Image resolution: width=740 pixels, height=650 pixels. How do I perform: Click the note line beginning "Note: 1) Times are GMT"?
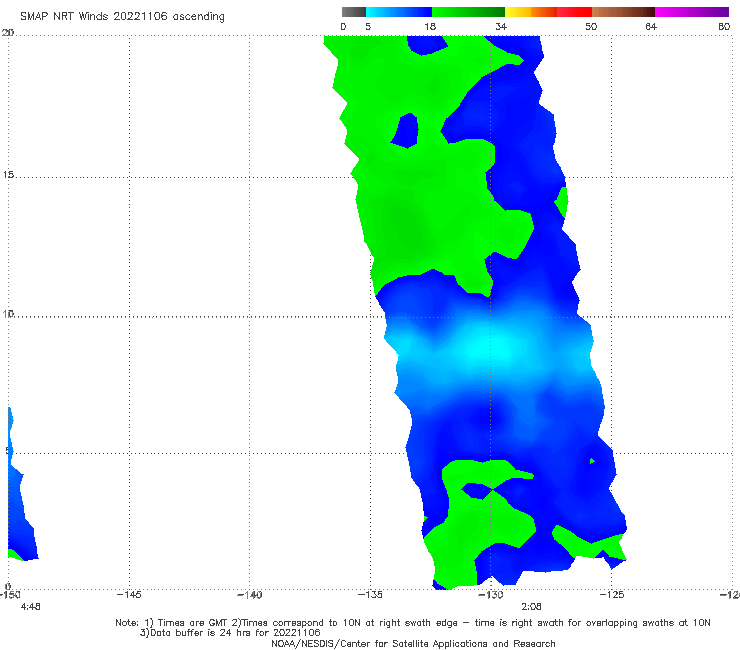point(413,623)
